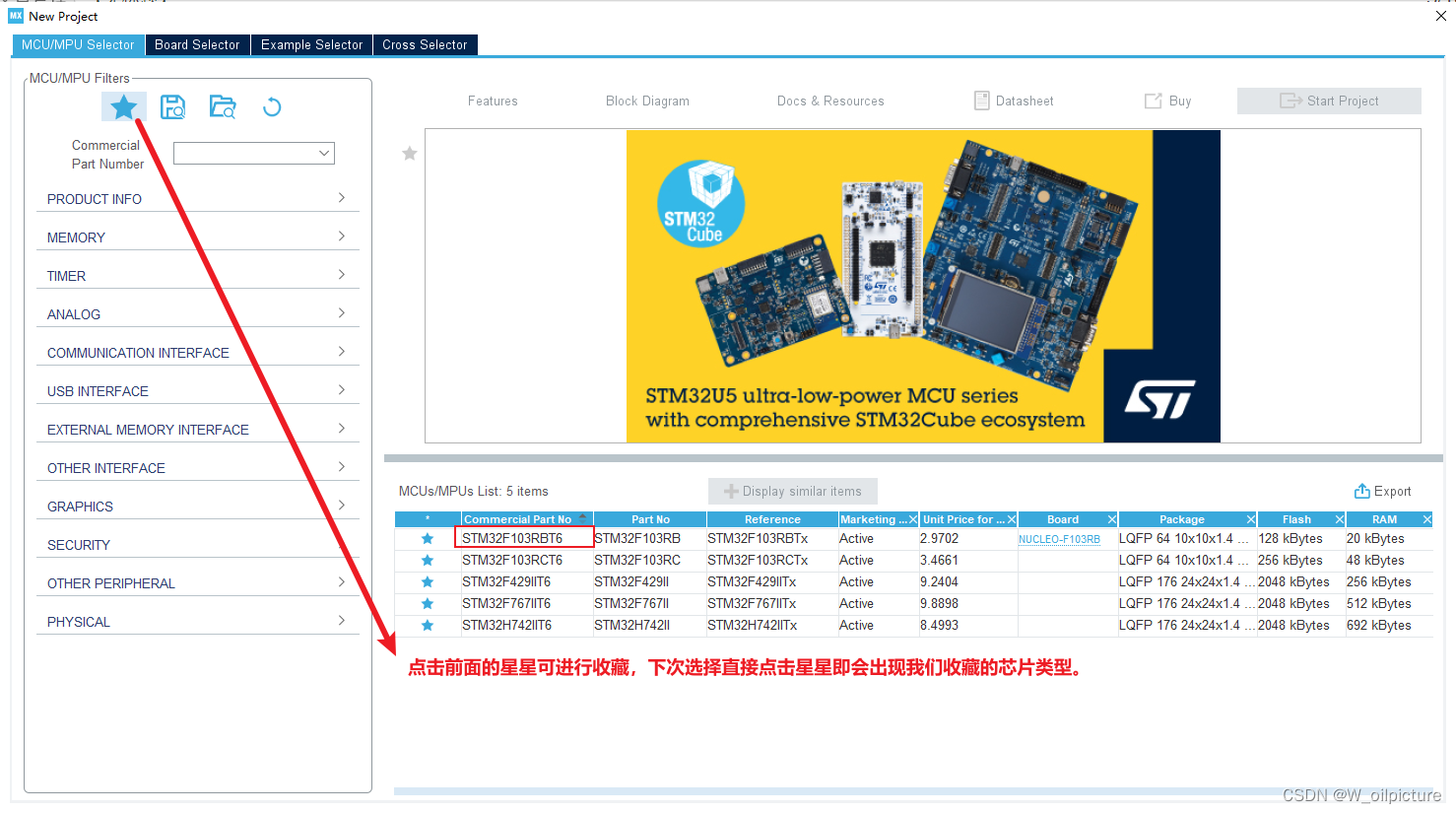Viewport: 1456px width, 813px height.
Task: Open the Datasheet button
Action: coord(1014,101)
